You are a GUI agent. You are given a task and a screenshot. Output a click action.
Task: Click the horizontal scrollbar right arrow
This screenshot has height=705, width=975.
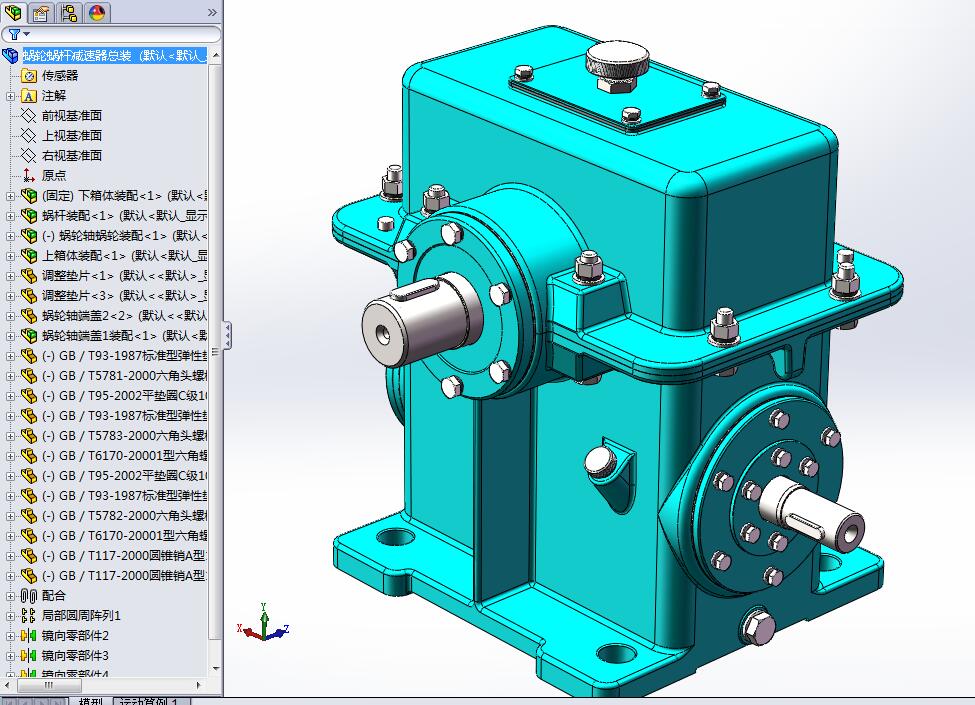(199, 685)
